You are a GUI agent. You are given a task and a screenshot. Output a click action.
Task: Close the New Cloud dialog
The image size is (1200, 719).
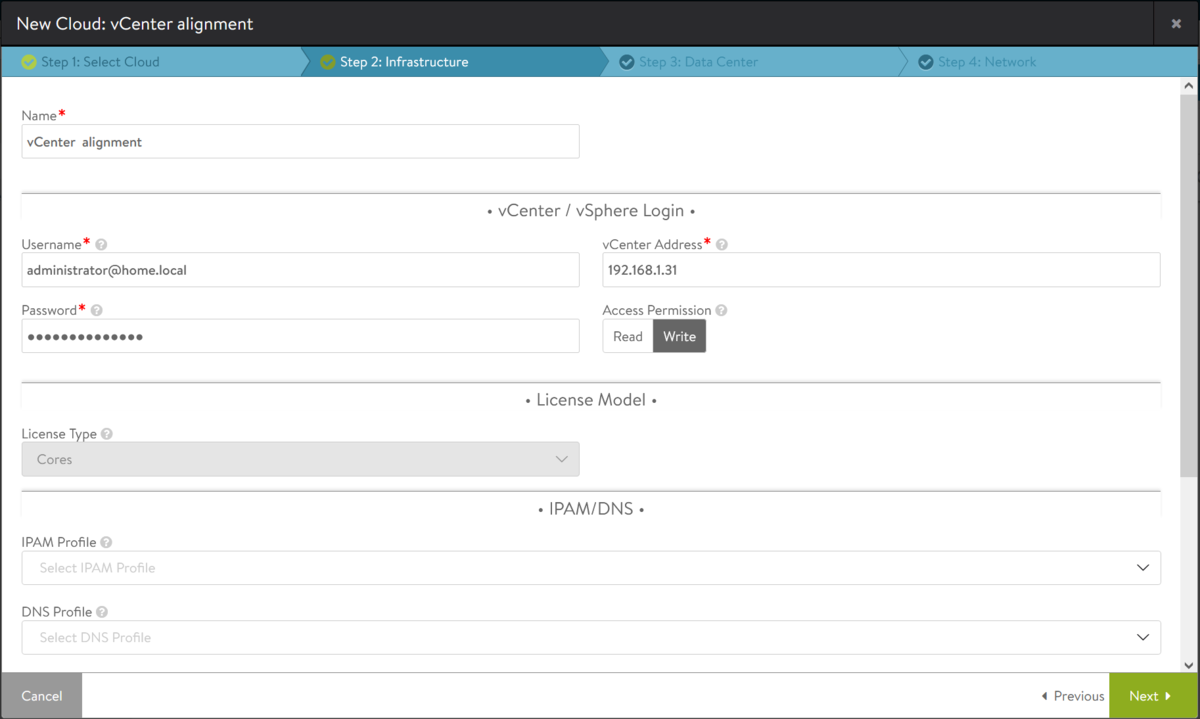[1176, 23]
